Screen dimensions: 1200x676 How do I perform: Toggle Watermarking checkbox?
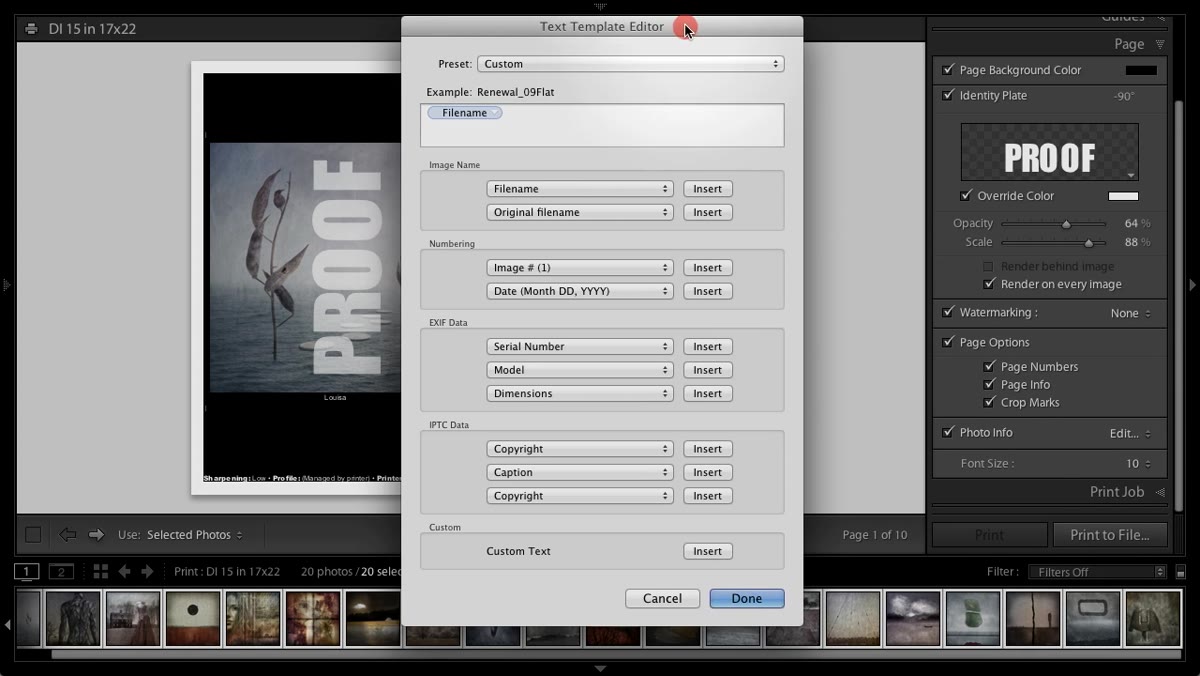[948, 312]
